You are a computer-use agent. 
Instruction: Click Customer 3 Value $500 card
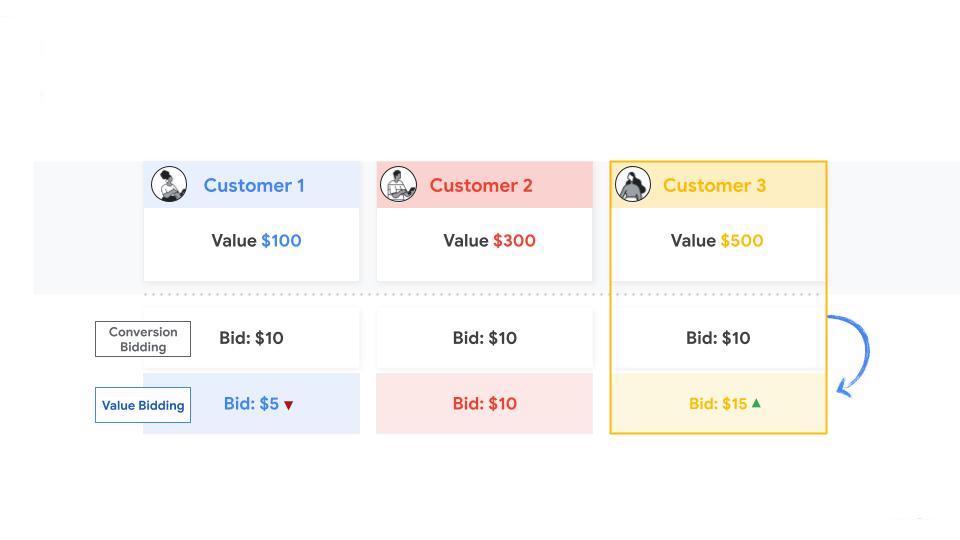pos(717,241)
